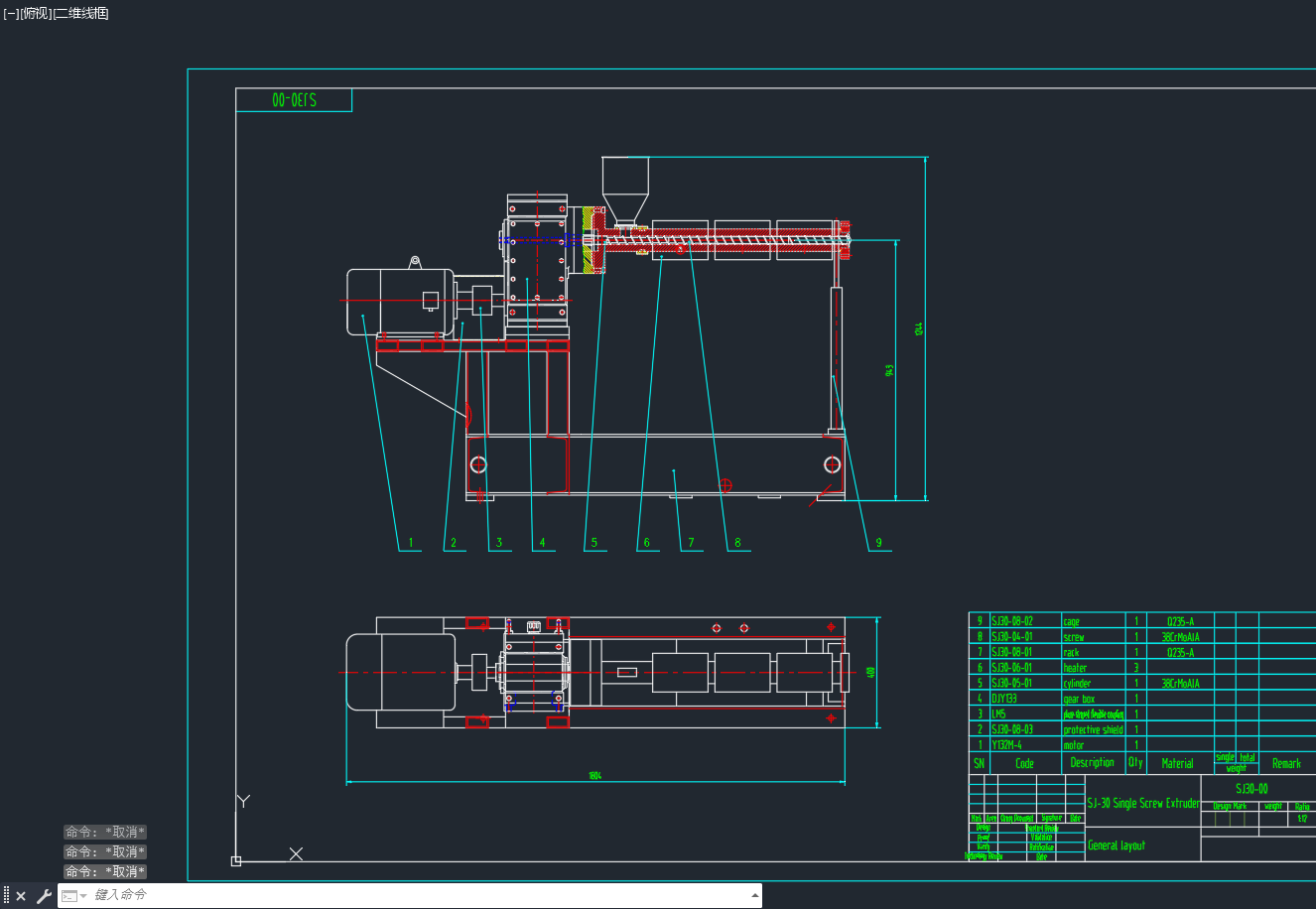Viewport: 1316px width, 909px height.
Task: Select the 1804 length dimension text
Action: tap(594, 776)
